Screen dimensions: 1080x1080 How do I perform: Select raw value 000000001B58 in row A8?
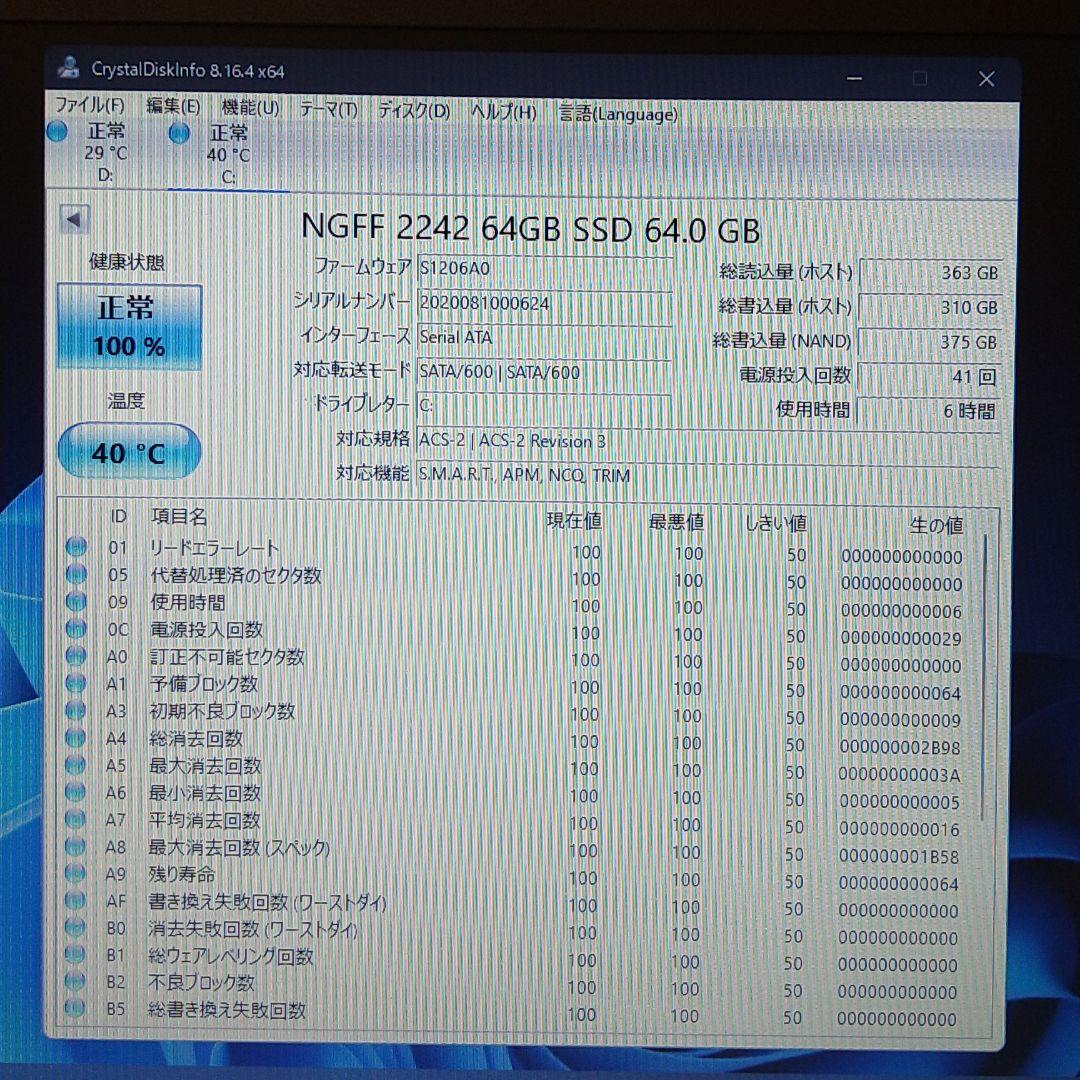[x=899, y=856]
